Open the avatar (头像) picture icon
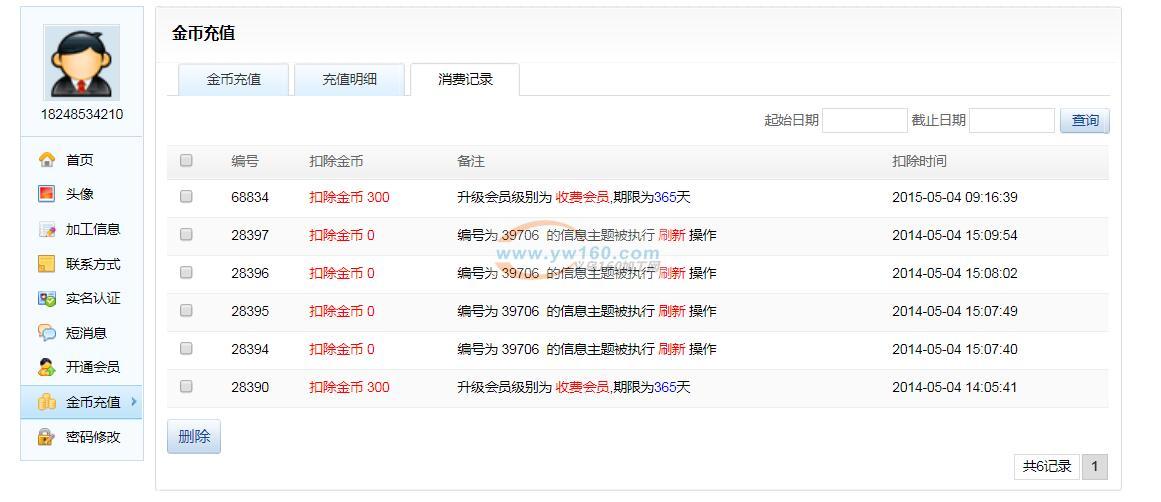The image size is (1161, 502). point(46,194)
